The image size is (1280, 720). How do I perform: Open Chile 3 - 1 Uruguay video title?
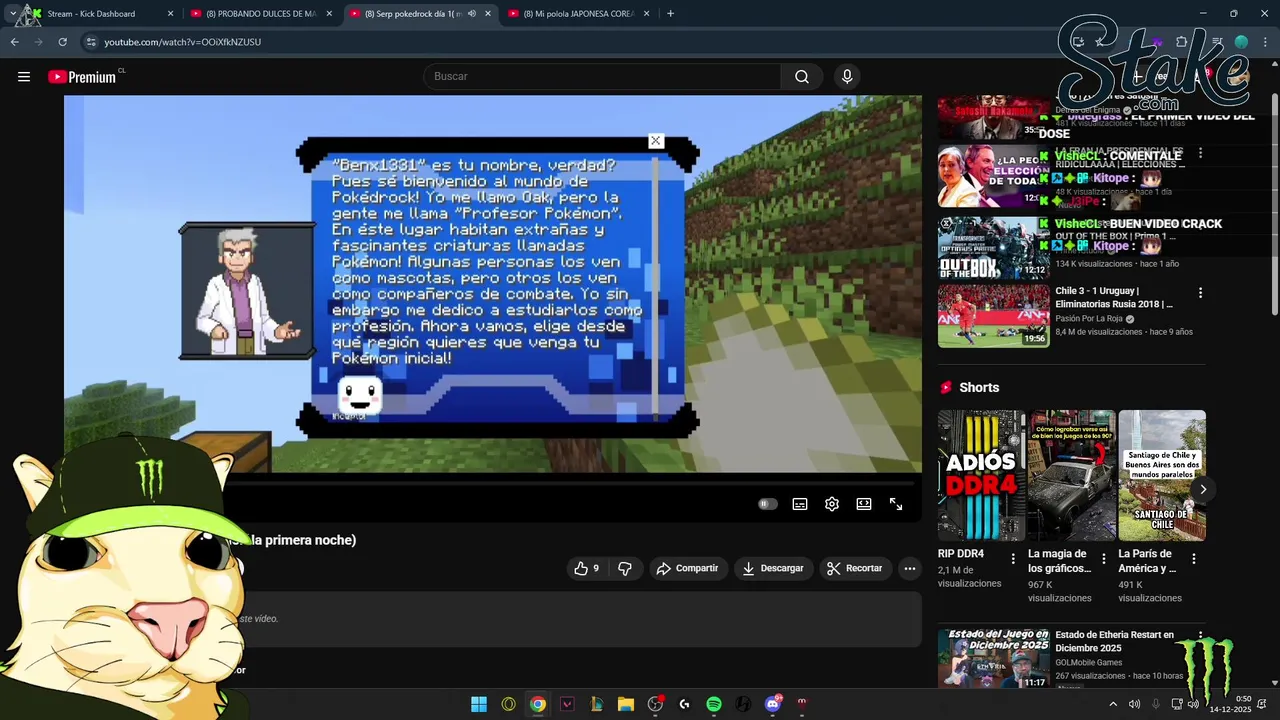(x=1114, y=297)
